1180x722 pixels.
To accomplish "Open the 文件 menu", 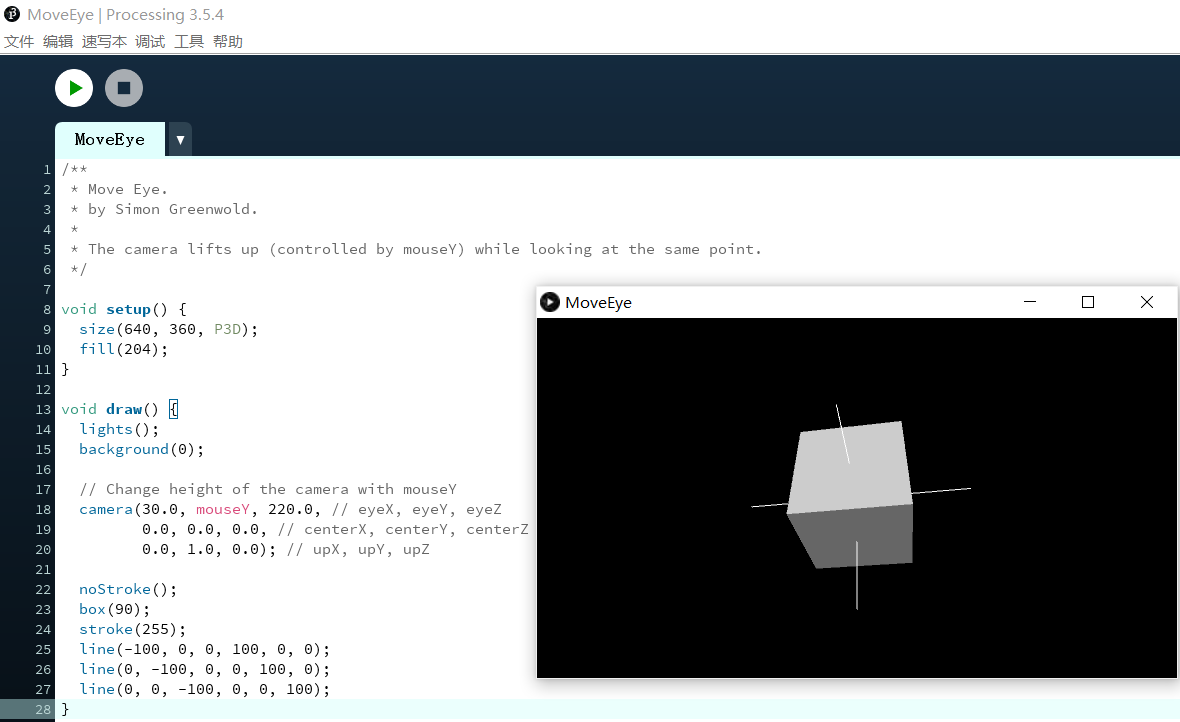I will click(x=20, y=42).
